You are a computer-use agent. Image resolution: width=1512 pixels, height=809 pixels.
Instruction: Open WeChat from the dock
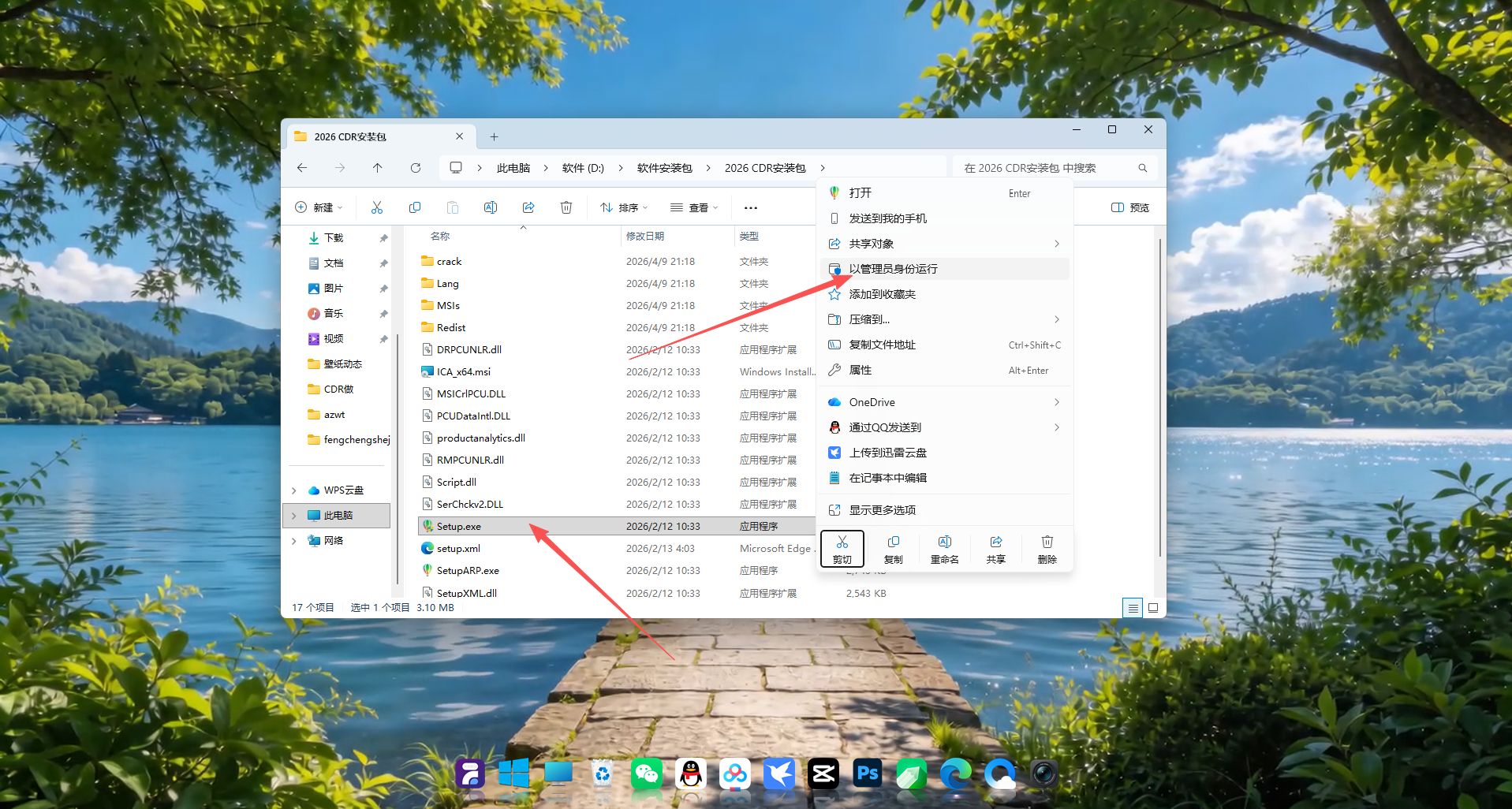point(647,774)
